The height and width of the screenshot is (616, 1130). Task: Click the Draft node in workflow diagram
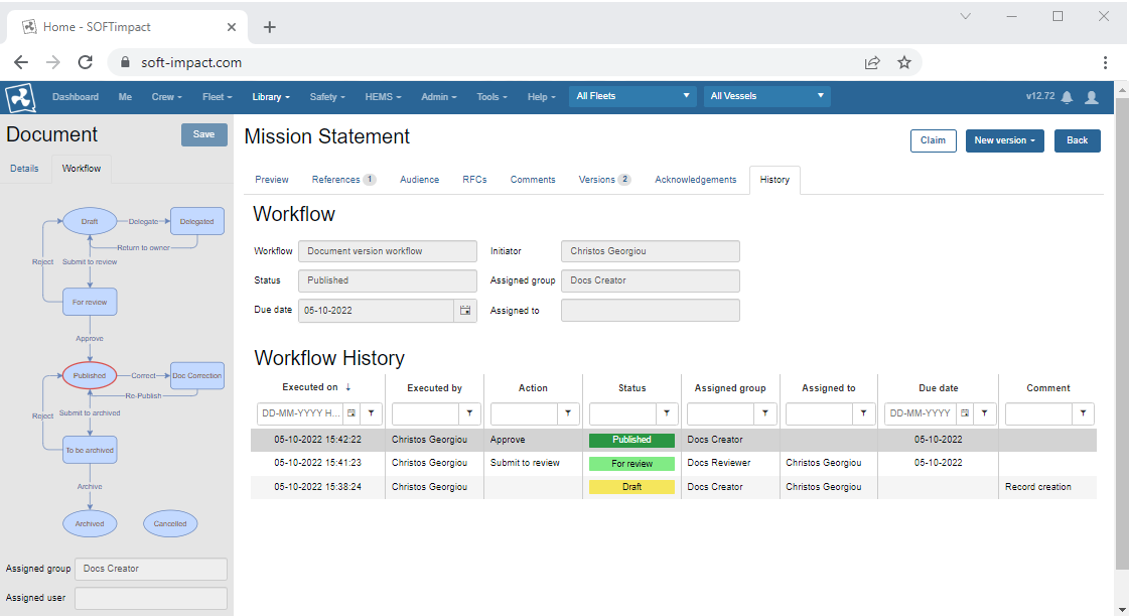(89, 222)
